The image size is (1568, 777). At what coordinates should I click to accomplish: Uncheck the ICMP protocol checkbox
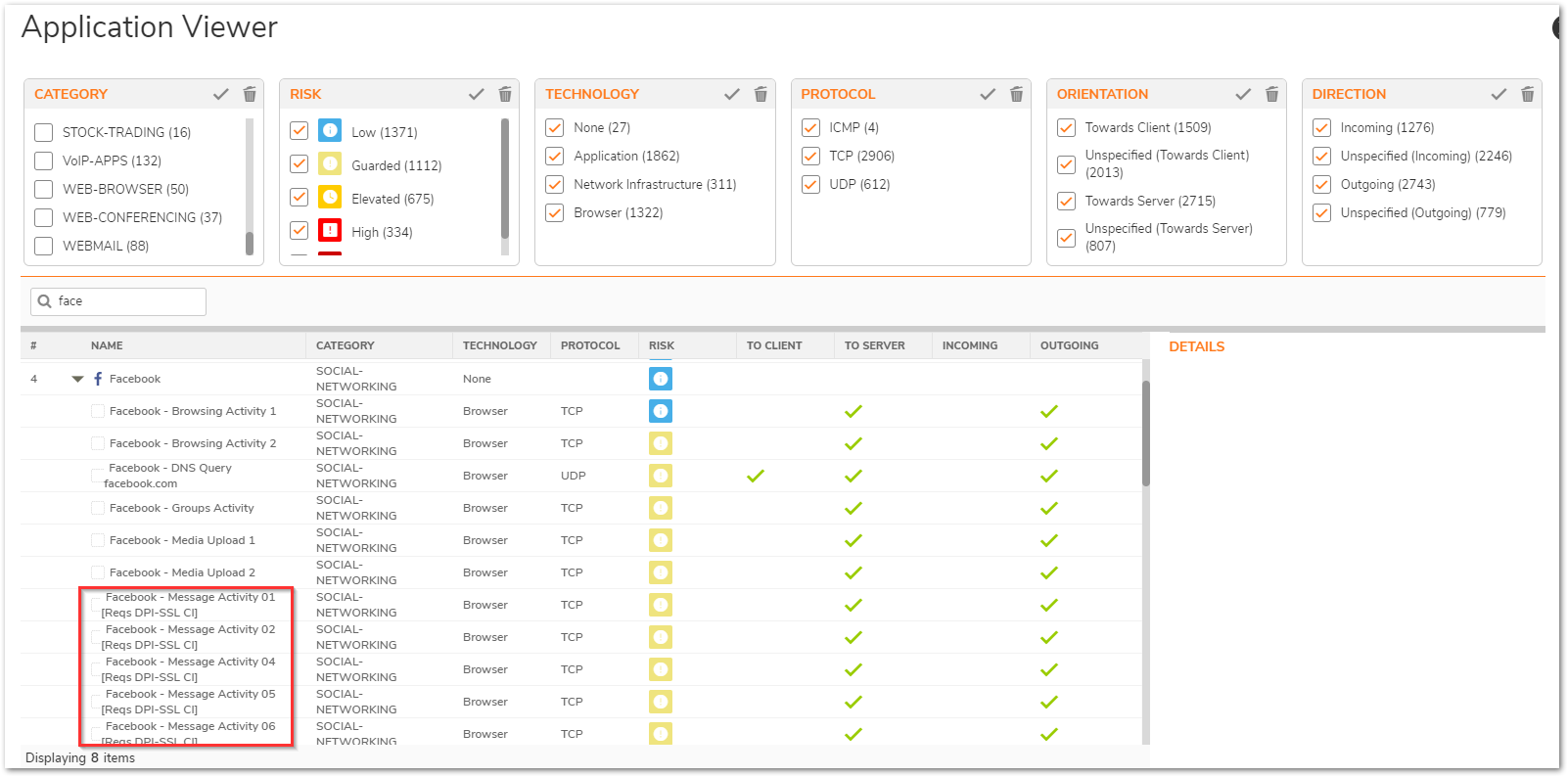tap(810, 127)
